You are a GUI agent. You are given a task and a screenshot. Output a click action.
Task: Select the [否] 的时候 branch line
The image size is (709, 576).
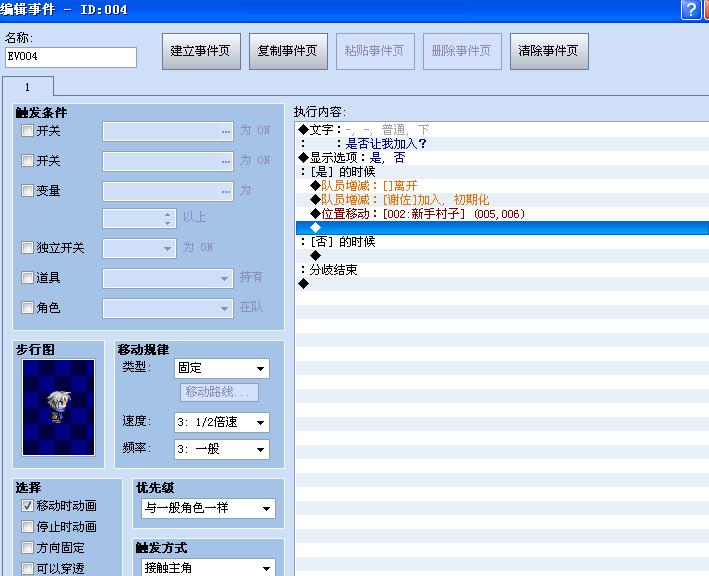click(502, 242)
